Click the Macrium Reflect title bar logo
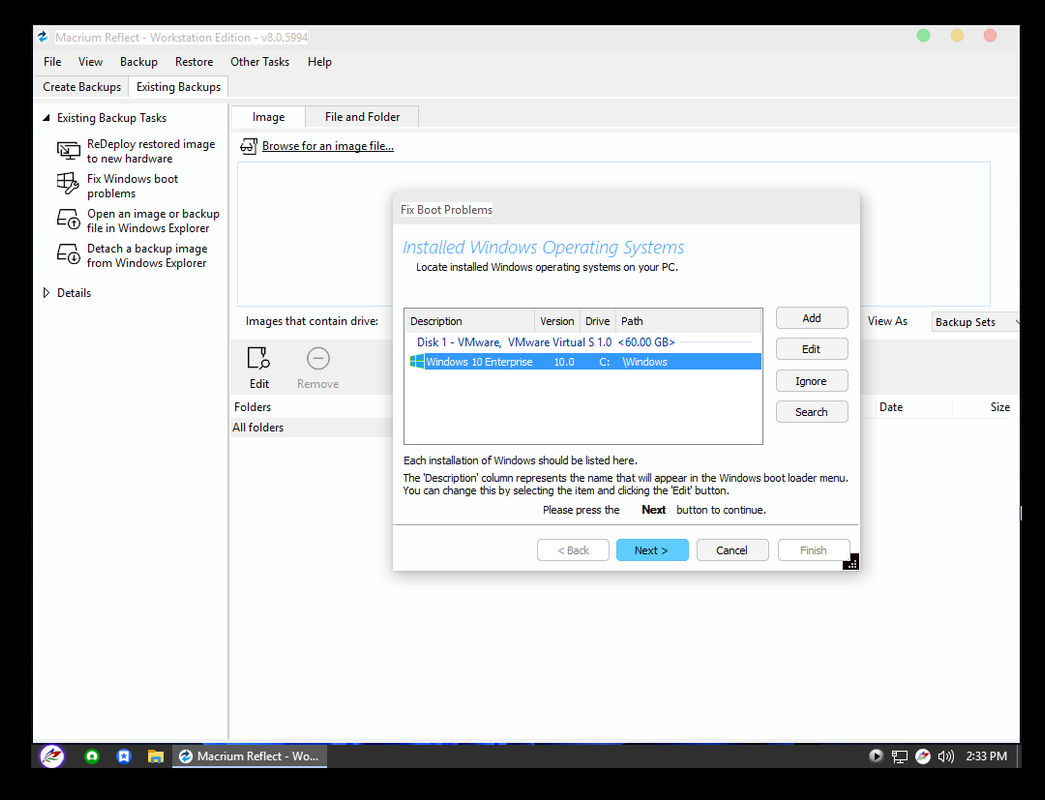 pos(43,37)
